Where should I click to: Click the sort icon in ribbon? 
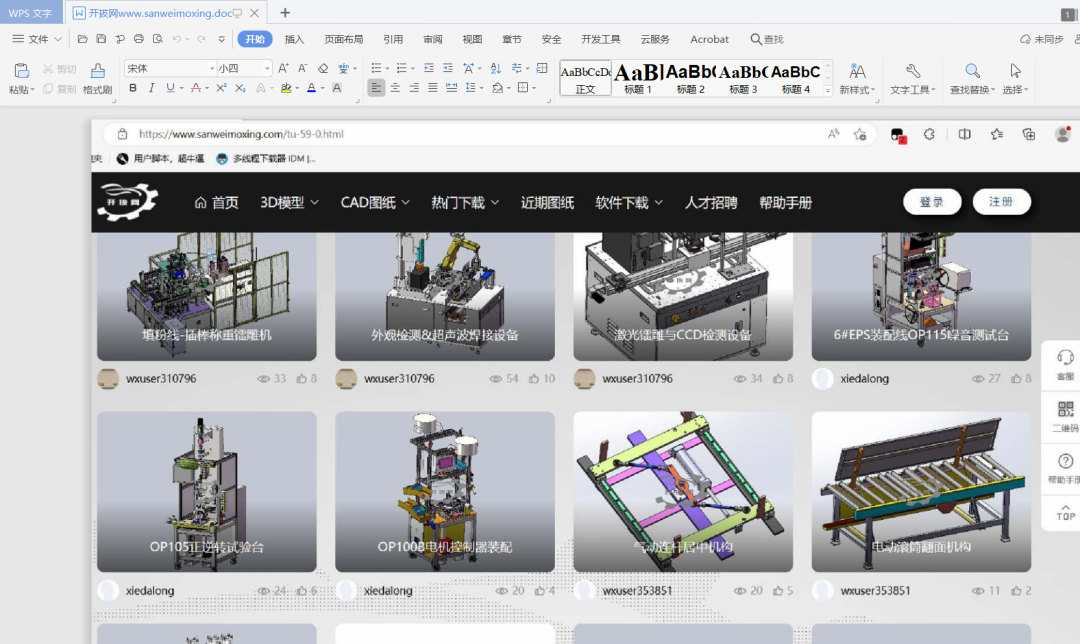[x=496, y=68]
